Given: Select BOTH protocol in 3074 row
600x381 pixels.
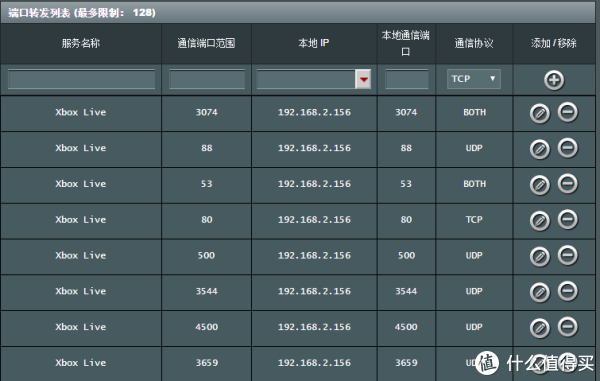Looking at the screenshot, I should (x=474, y=112).
